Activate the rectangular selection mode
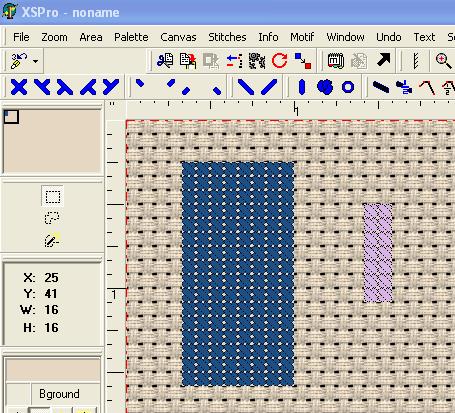This screenshot has height=413, width=455. pyautogui.click(x=53, y=196)
